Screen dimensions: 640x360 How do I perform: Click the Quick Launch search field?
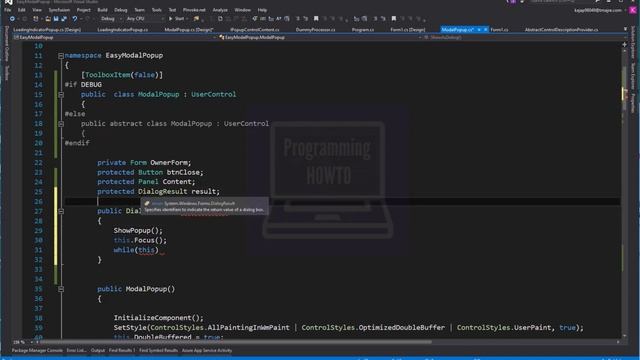click(x=561, y=2)
